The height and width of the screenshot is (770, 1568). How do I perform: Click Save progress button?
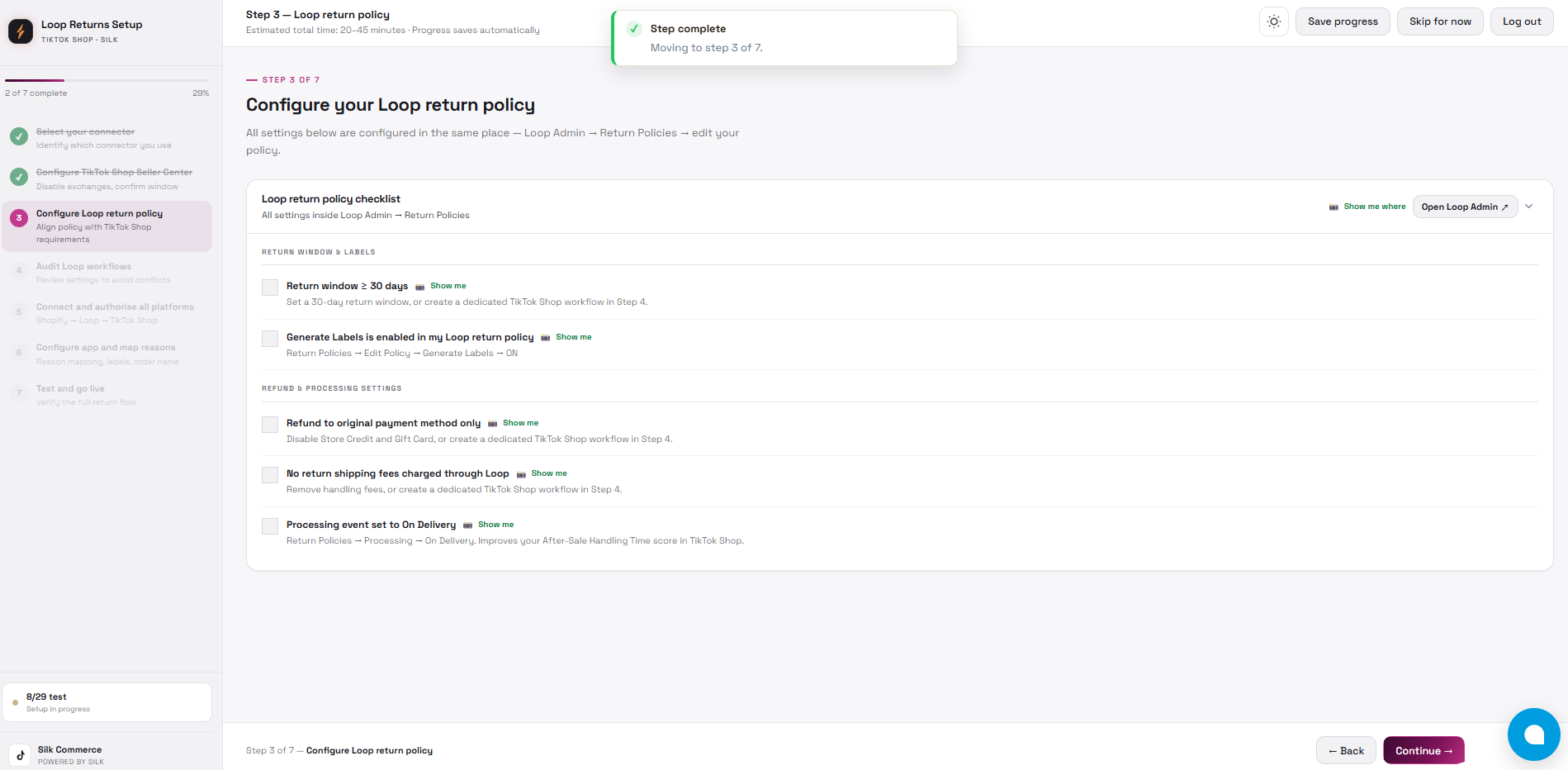click(x=1343, y=21)
